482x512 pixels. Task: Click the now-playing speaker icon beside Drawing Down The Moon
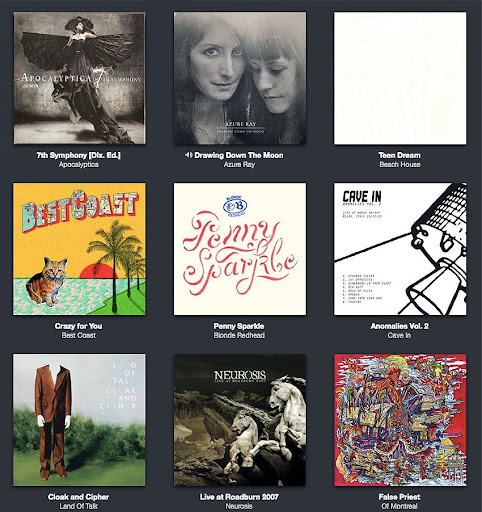[x=189, y=155]
